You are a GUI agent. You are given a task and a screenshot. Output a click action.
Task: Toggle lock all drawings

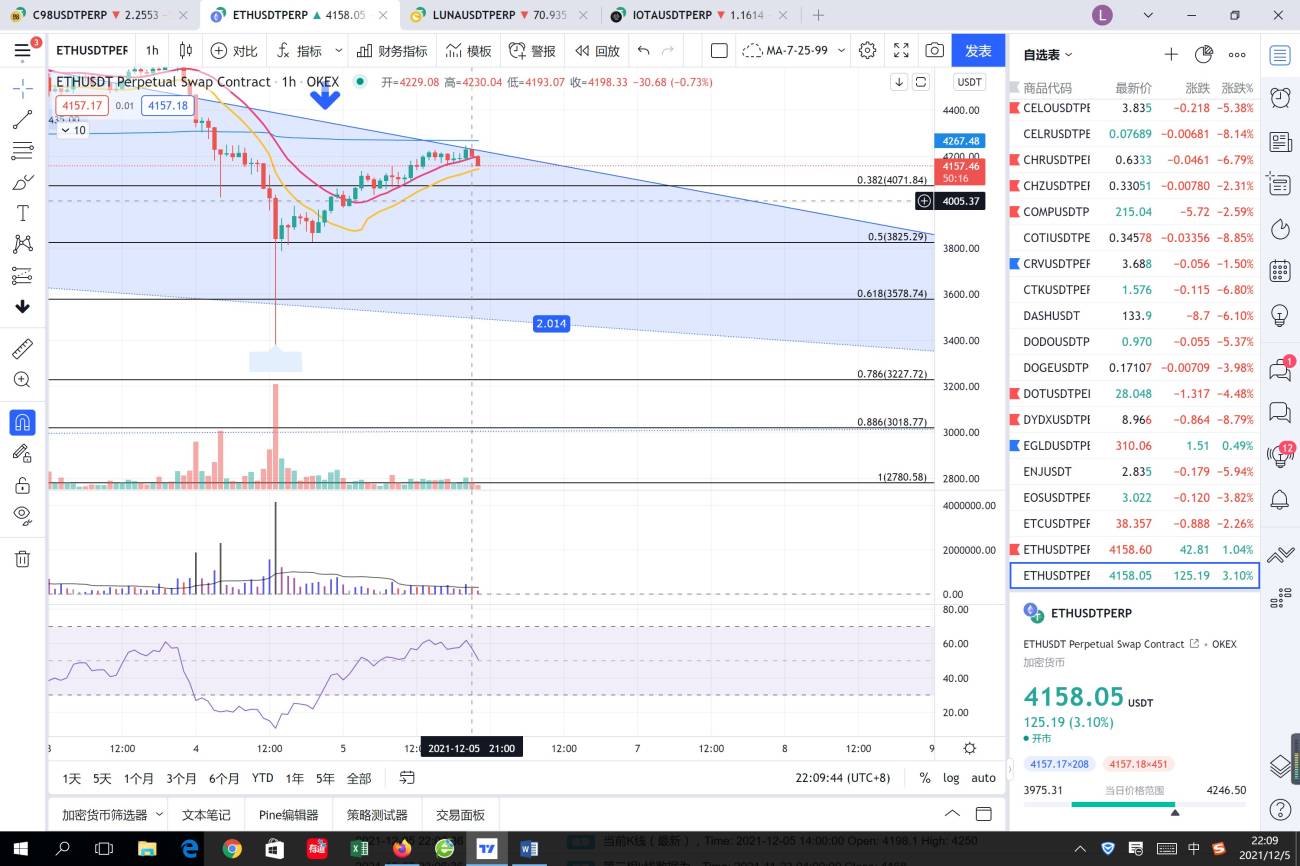click(x=22, y=485)
